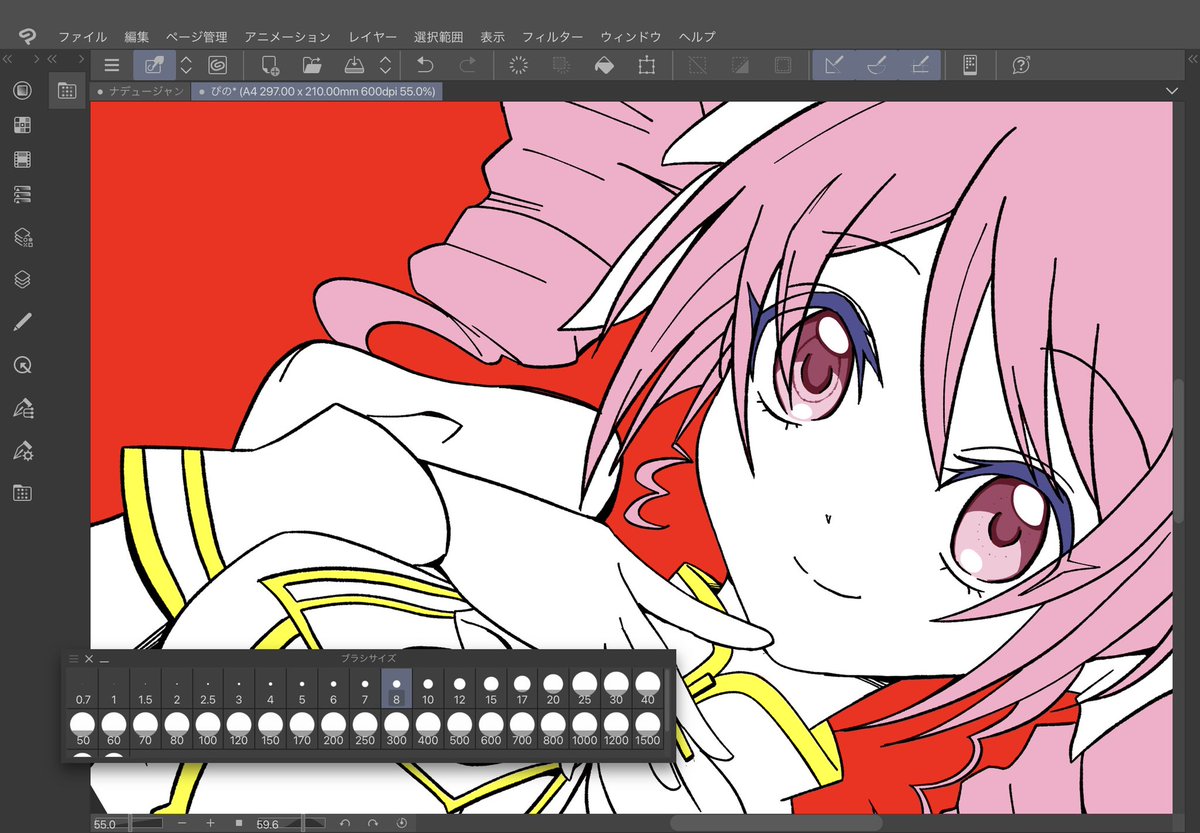Save the canvas with the Save icon
The image size is (1200, 833).
[354, 65]
